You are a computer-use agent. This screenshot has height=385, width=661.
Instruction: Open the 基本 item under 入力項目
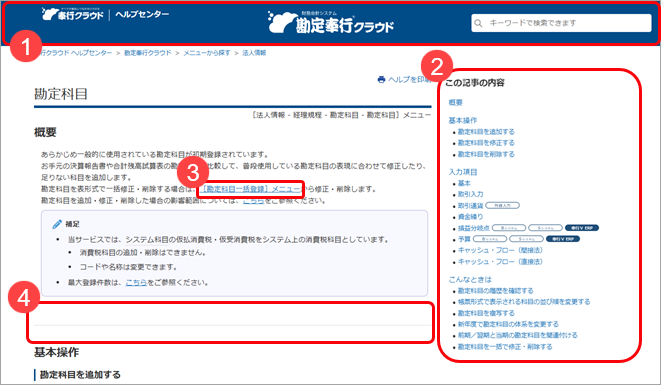pos(464,183)
